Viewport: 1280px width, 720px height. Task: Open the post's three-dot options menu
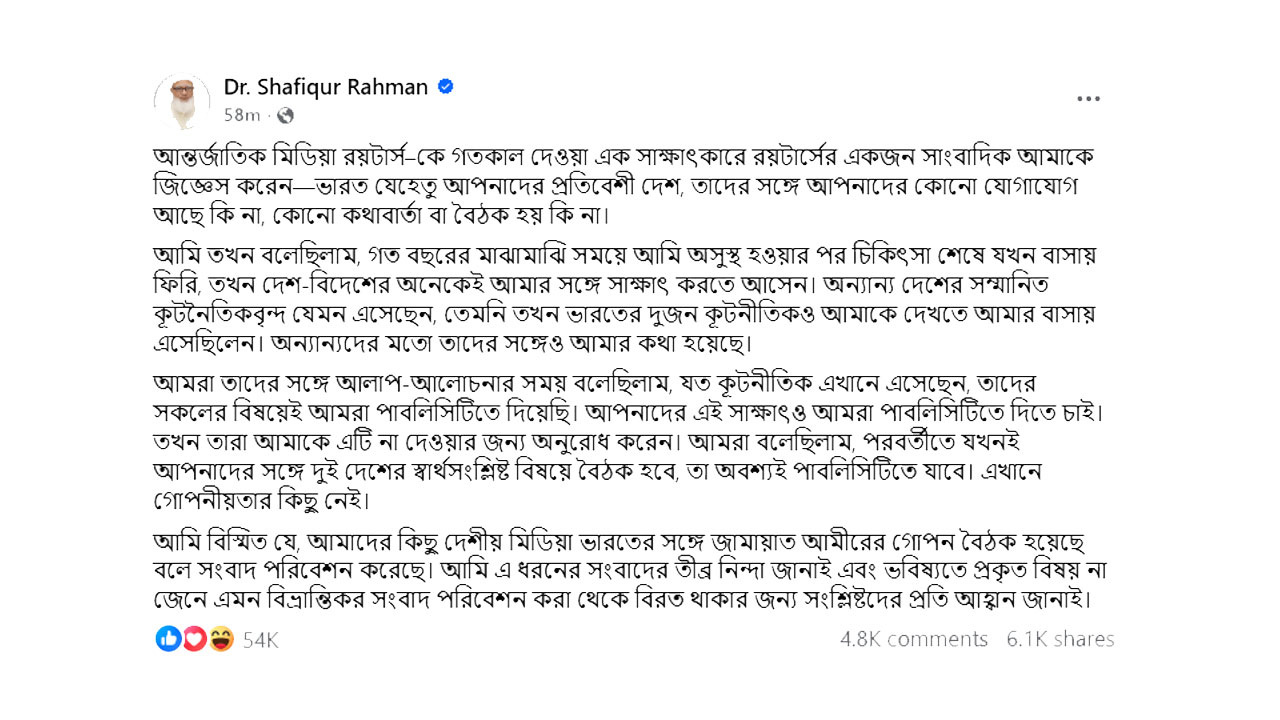[x=1088, y=99]
